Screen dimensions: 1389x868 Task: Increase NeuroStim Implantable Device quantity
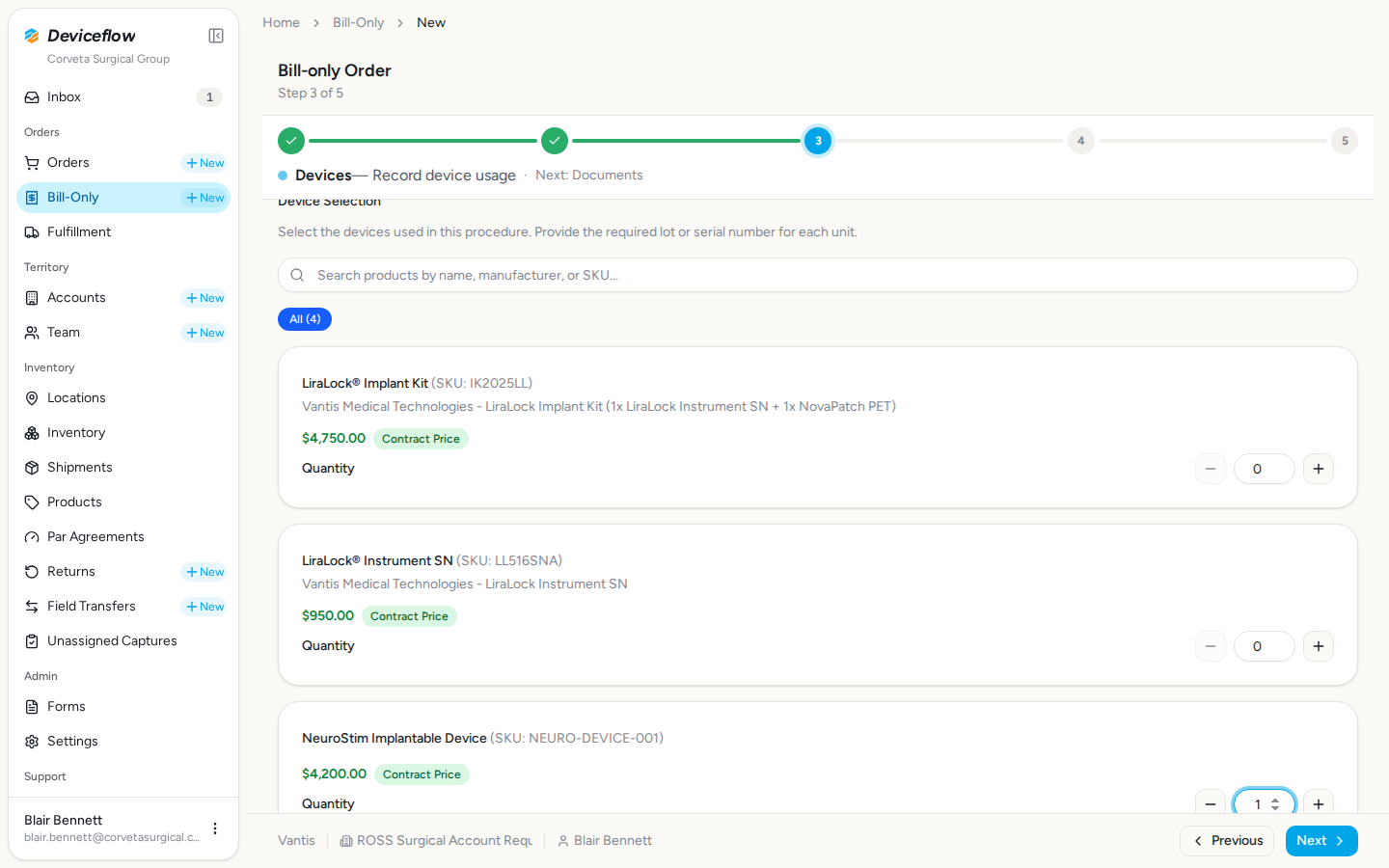tap(1319, 803)
